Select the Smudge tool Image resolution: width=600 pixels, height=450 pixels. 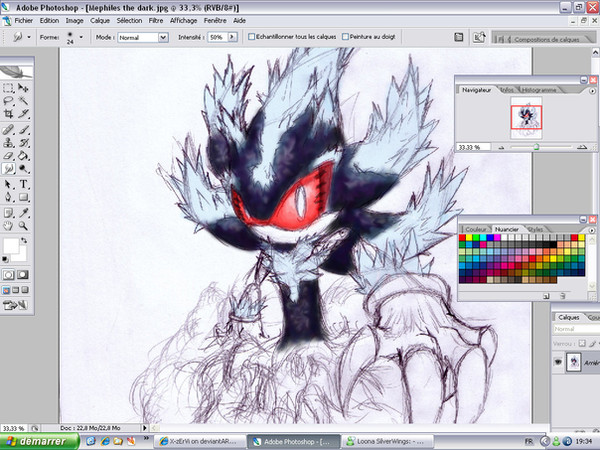click(8, 168)
